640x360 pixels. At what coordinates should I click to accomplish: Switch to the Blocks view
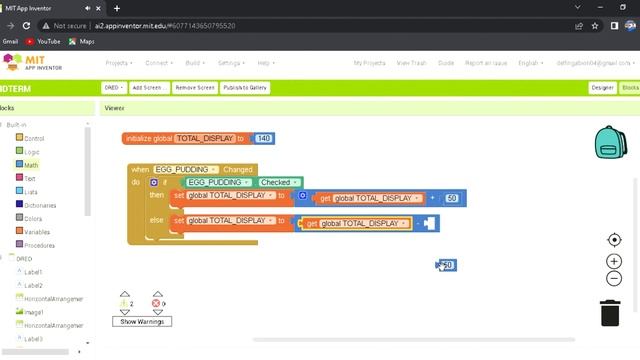pyautogui.click(x=630, y=88)
